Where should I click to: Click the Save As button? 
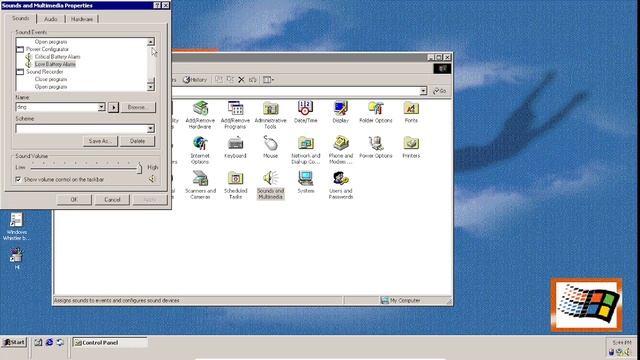click(100, 141)
